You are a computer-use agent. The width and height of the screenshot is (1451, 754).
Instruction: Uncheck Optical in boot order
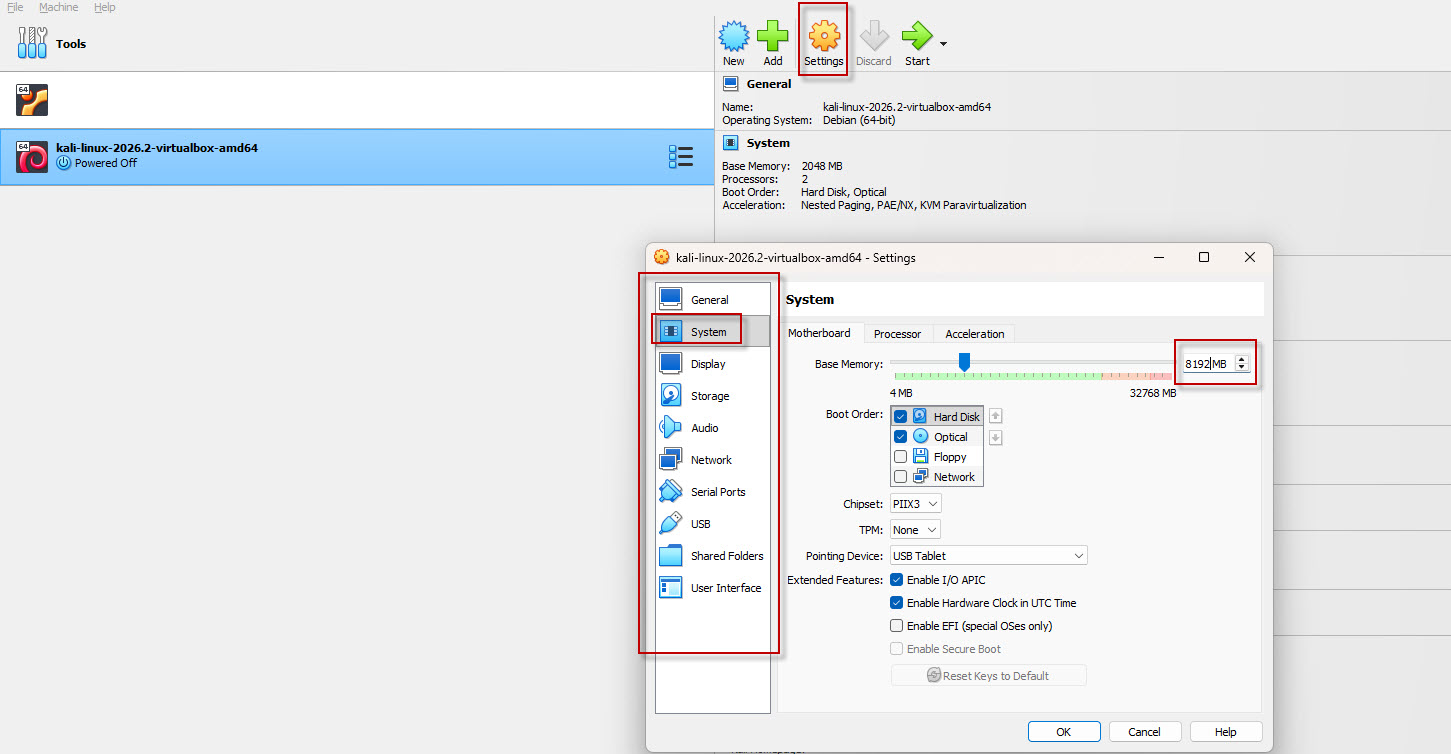pos(900,437)
